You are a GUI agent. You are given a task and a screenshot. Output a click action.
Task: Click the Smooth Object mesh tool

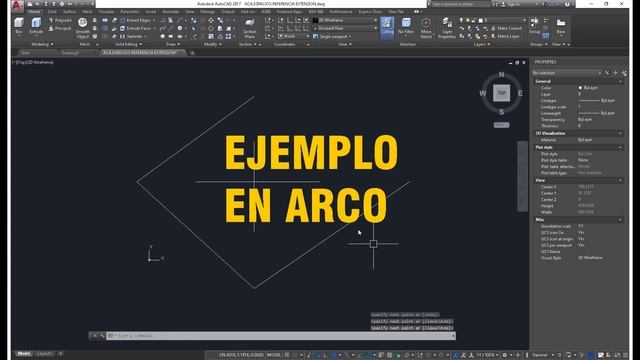[82, 28]
